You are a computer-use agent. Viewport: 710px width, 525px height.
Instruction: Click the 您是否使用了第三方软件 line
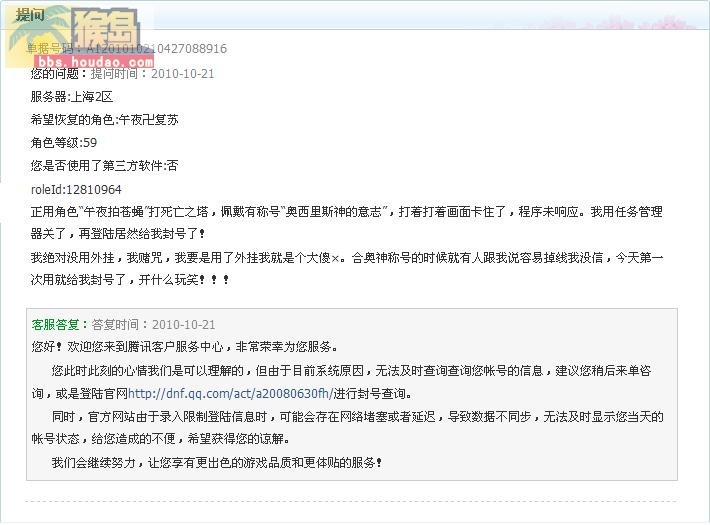tap(104, 166)
